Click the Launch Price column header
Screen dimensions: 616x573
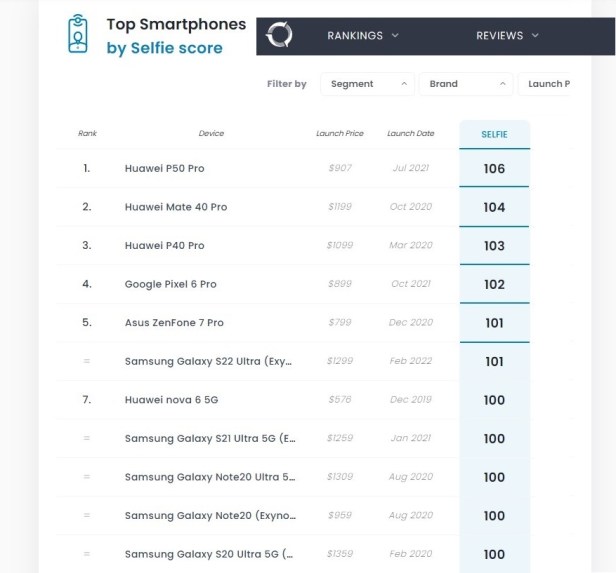click(340, 134)
